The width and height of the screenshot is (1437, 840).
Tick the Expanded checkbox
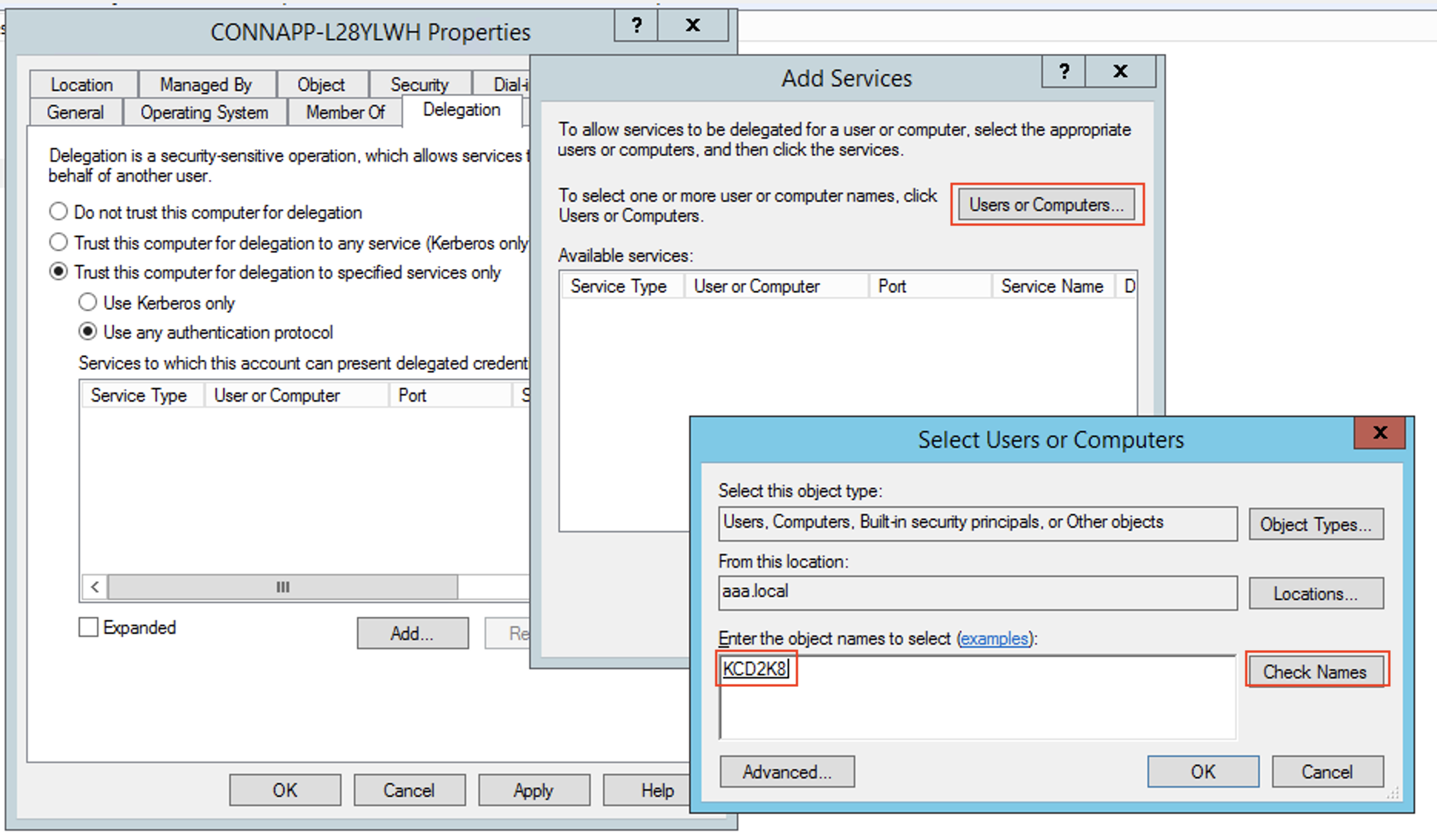coord(88,627)
